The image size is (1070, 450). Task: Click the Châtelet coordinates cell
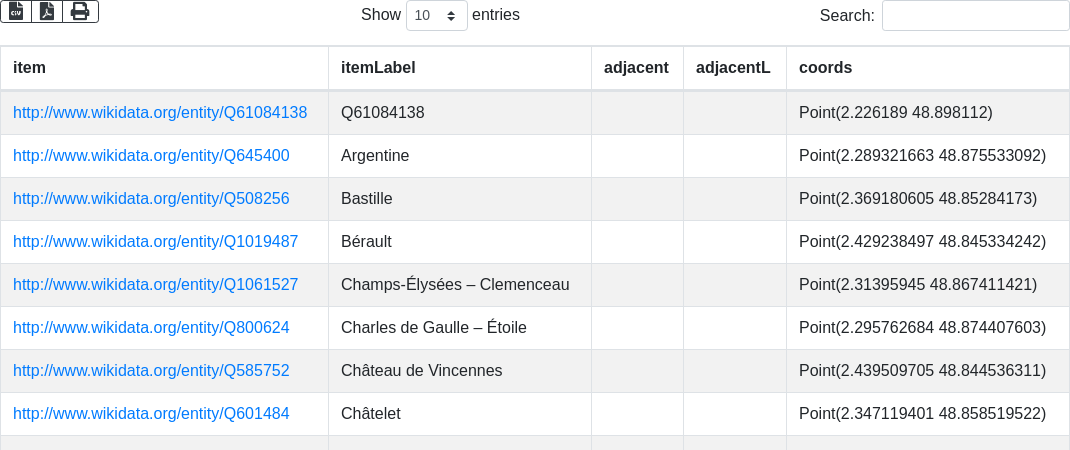click(922, 414)
